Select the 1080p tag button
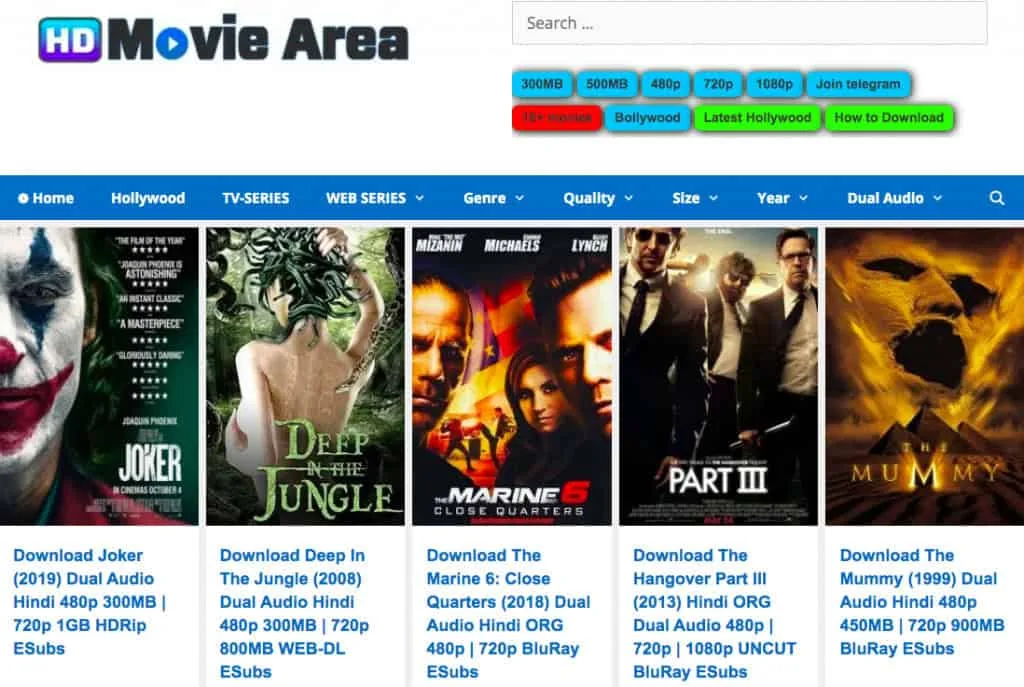This screenshot has height=687, width=1024. [774, 84]
